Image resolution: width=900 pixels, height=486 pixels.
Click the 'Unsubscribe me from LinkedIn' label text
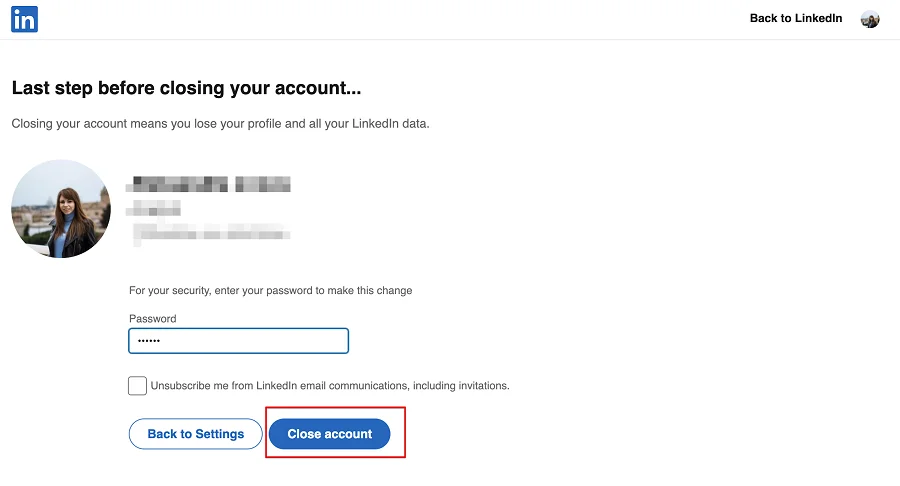pos(330,385)
